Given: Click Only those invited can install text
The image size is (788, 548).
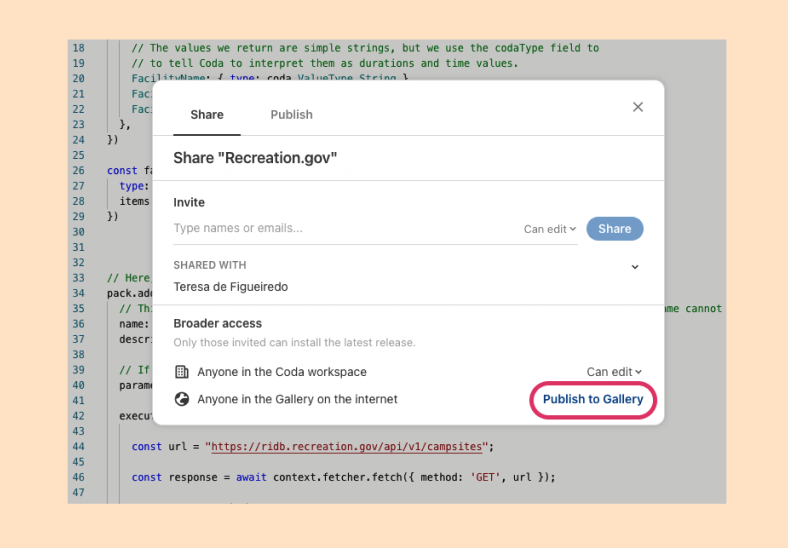Looking at the screenshot, I should pos(294,342).
